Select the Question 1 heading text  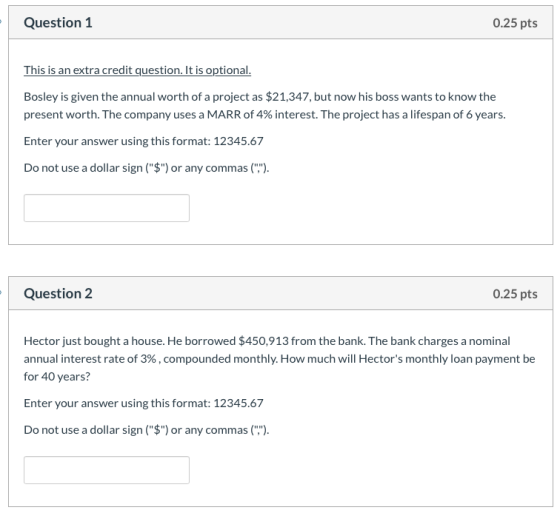pyautogui.click(x=58, y=23)
